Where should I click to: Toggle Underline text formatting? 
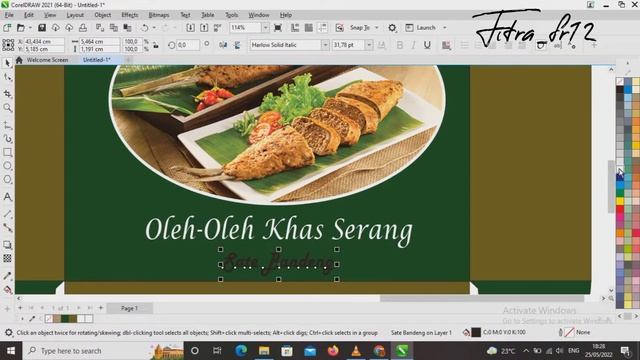pos(427,45)
